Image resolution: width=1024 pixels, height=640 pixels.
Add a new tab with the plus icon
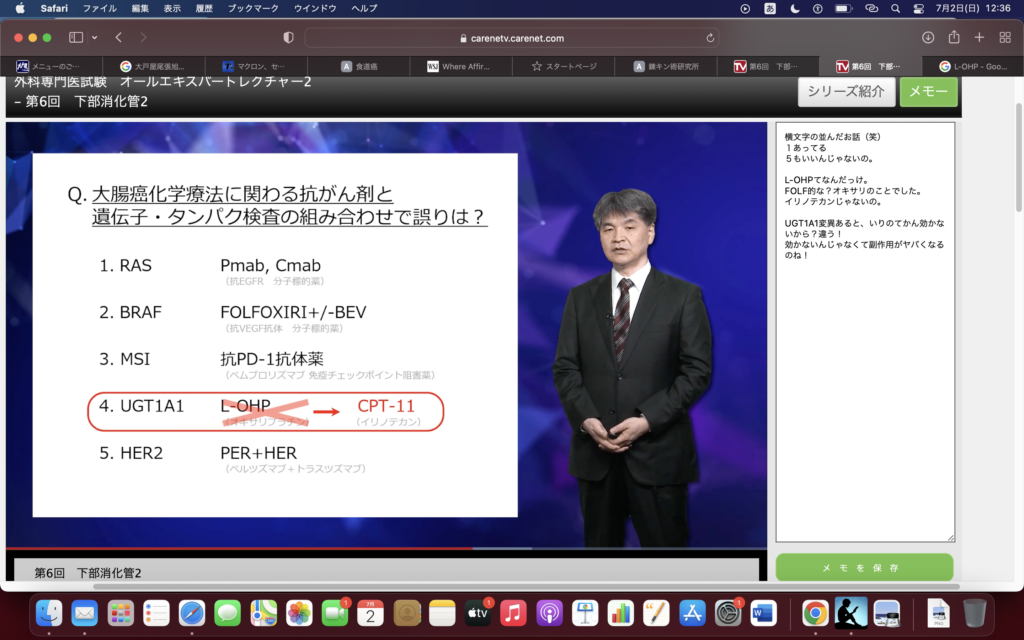(979, 37)
